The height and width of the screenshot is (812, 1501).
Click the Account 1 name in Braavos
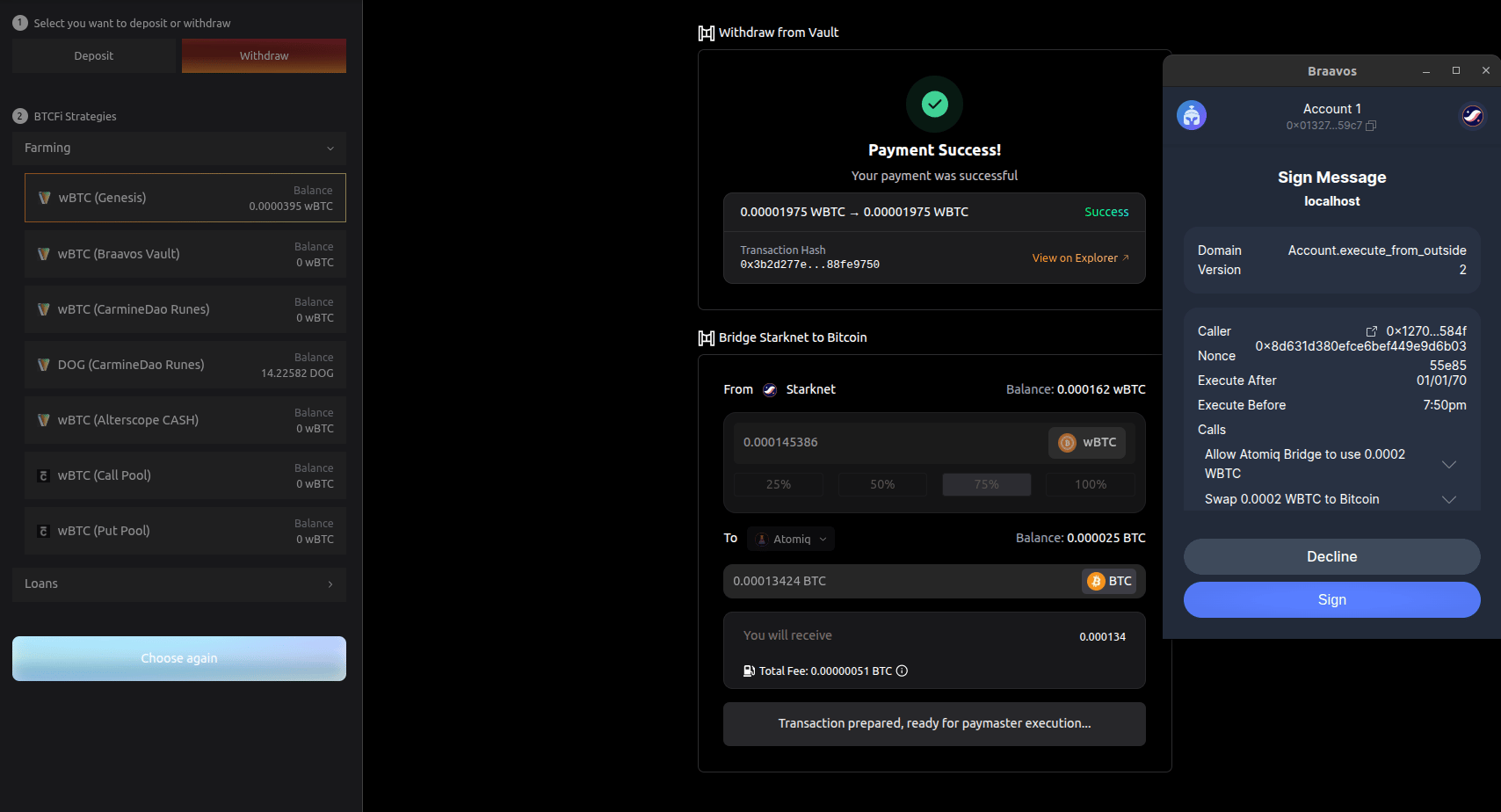click(x=1332, y=109)
